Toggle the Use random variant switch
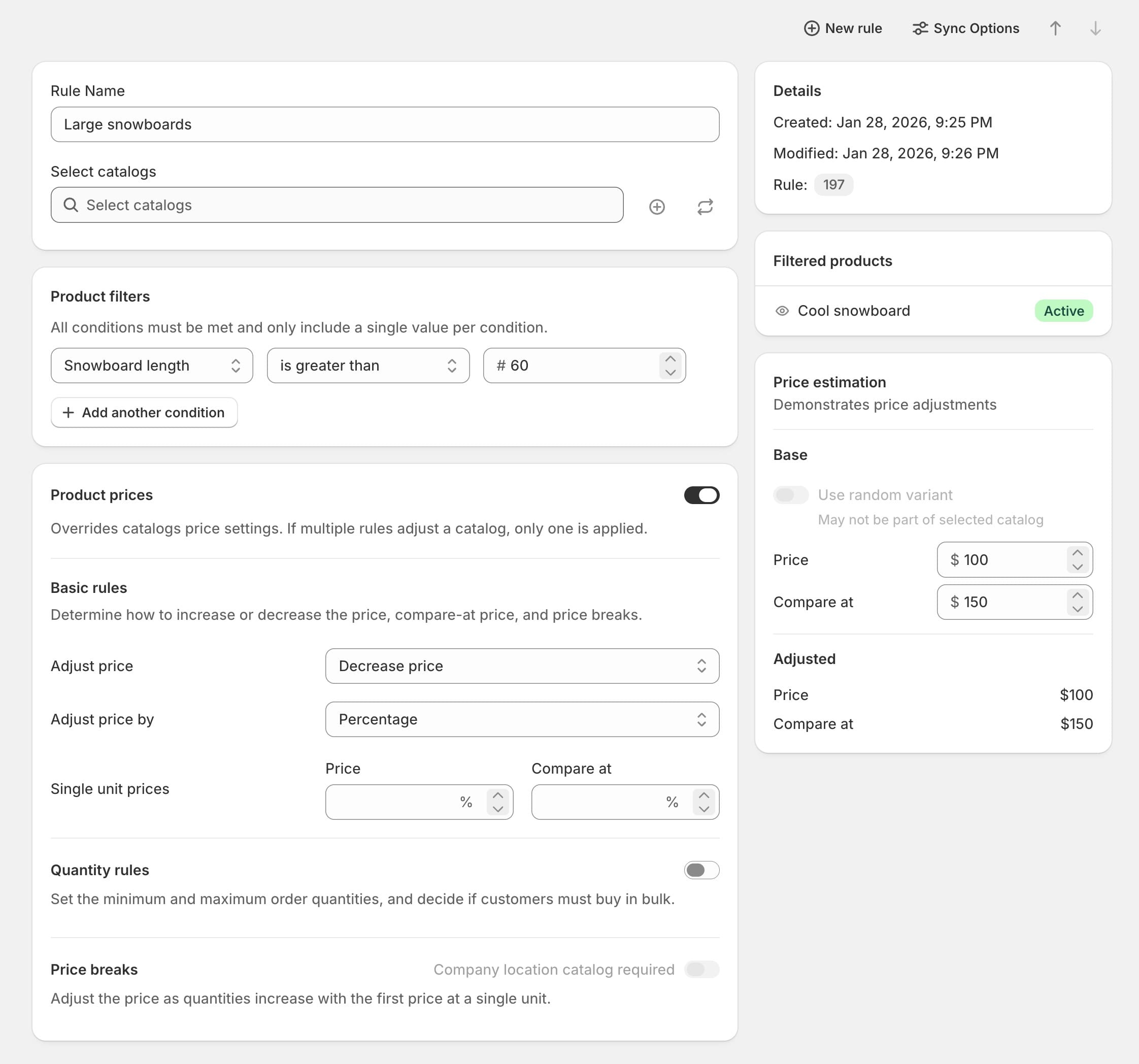This screenshot has width=1139, height=1064. 791,494
